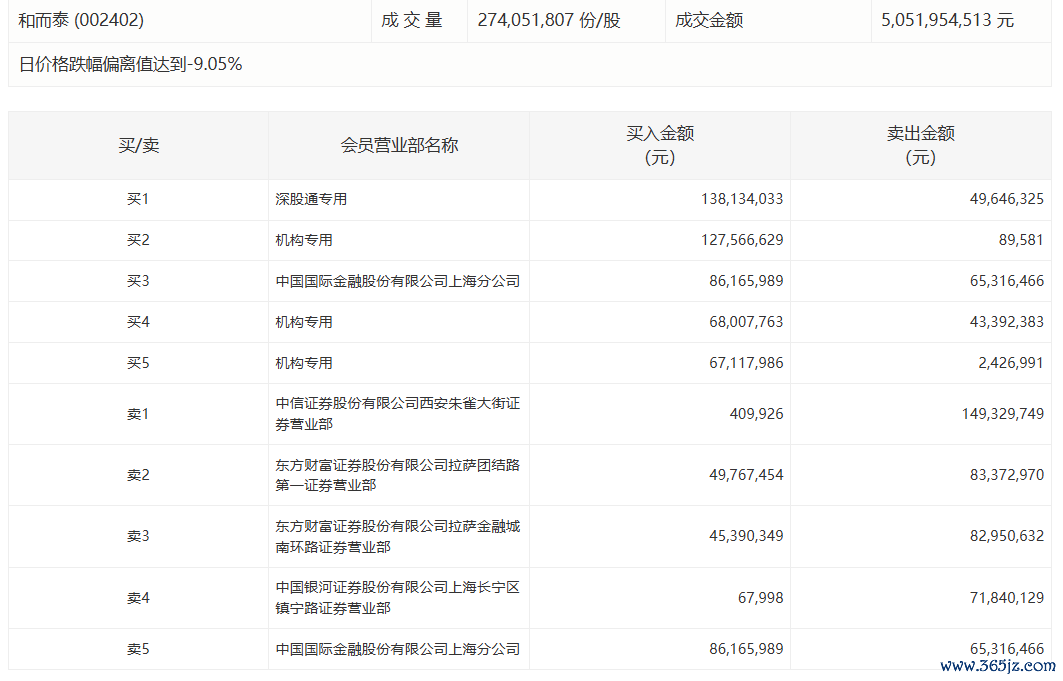
Task: Select the 买5 row label
Action: (x=138, y=363)
